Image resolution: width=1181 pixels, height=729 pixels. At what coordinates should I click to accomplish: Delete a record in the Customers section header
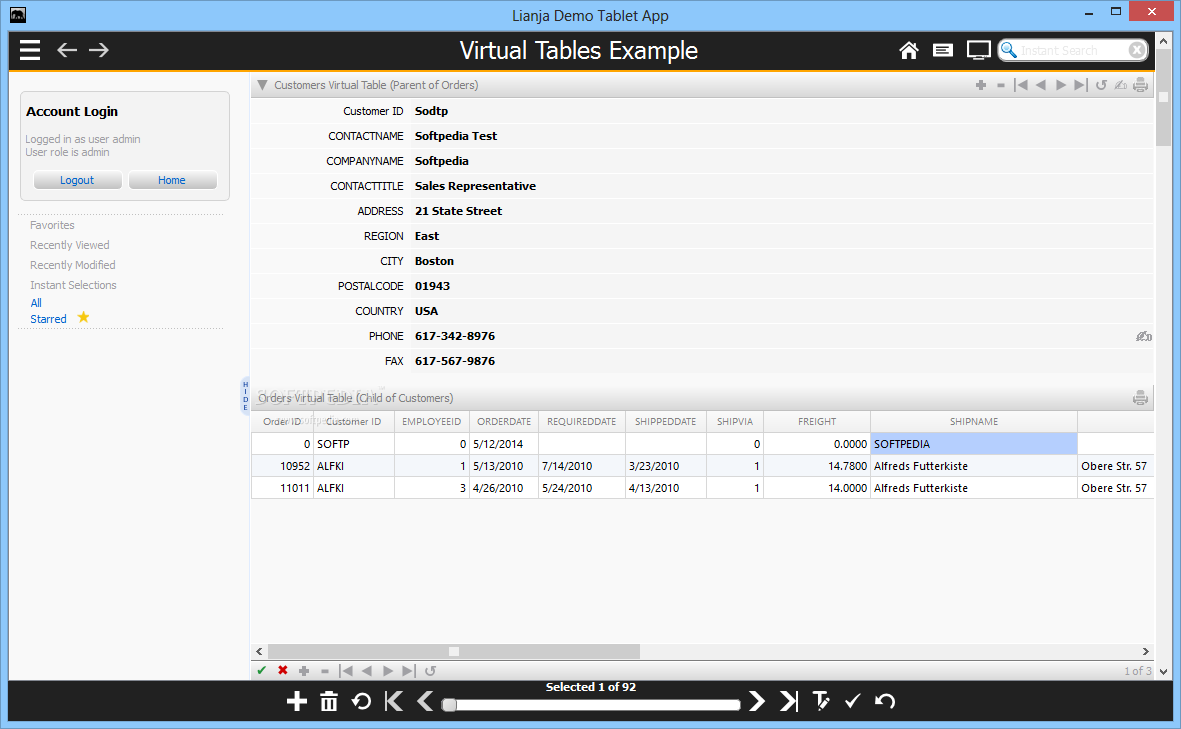[1001, 85]
